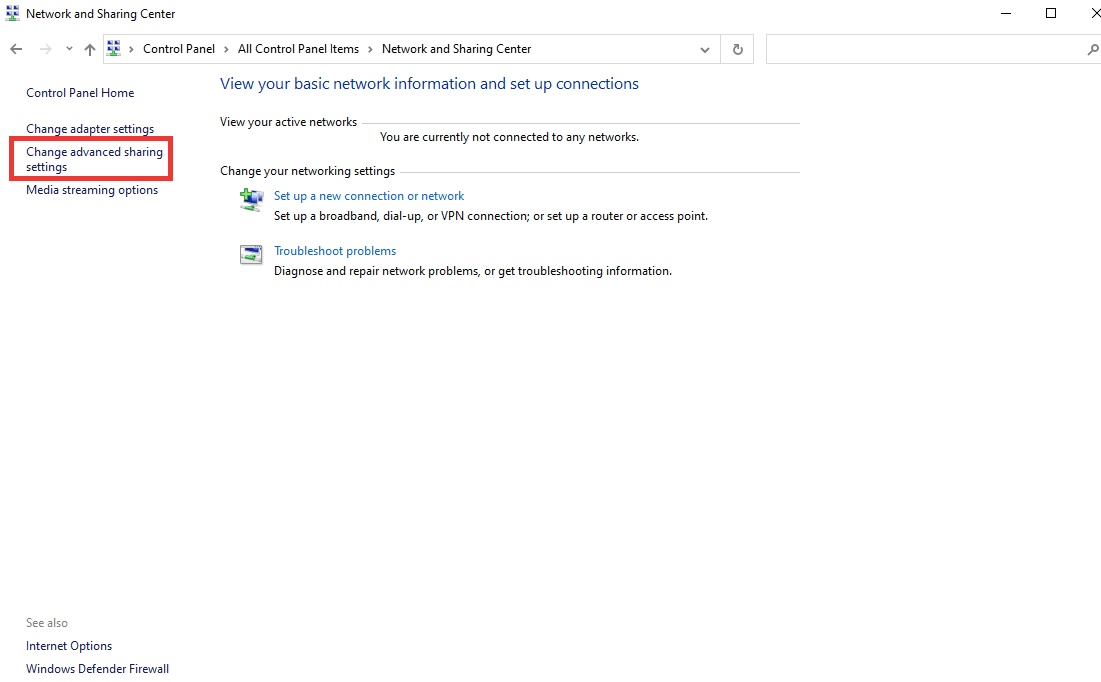Click the Control Panel icon in address bar
The width and height of the screenshot is (1101, 682).
(x=114, y=49)
